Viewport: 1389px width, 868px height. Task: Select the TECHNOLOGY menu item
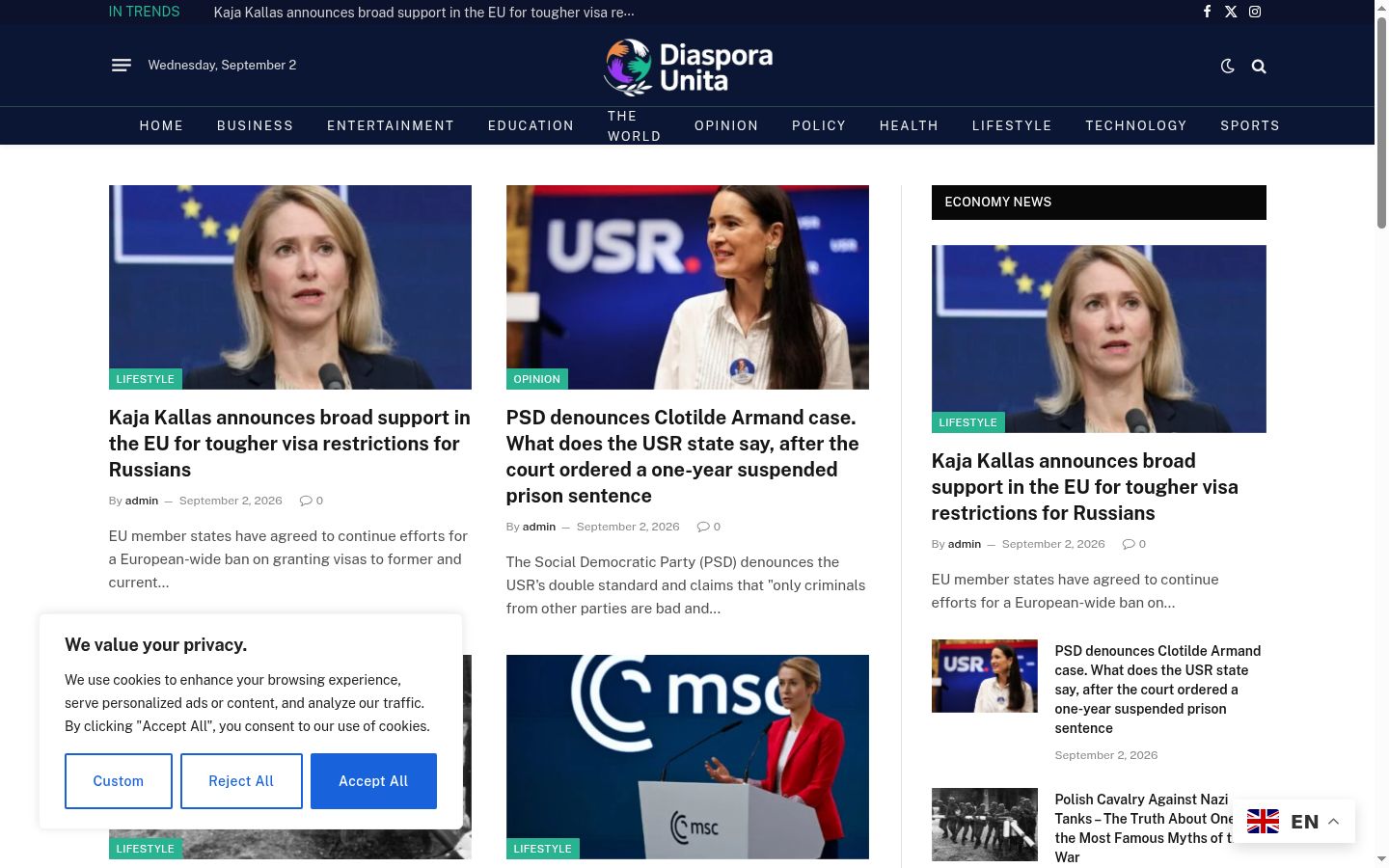click(x=1136, y=125)
